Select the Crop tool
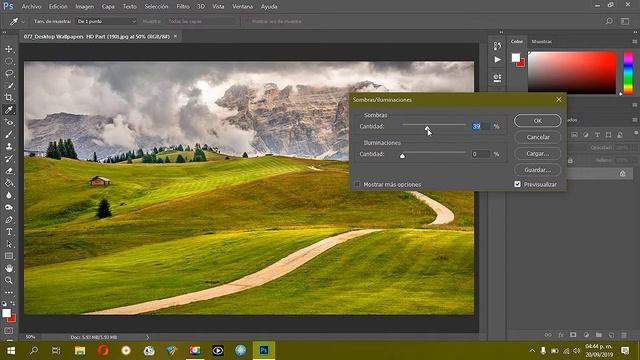 [x=9, y=98]
